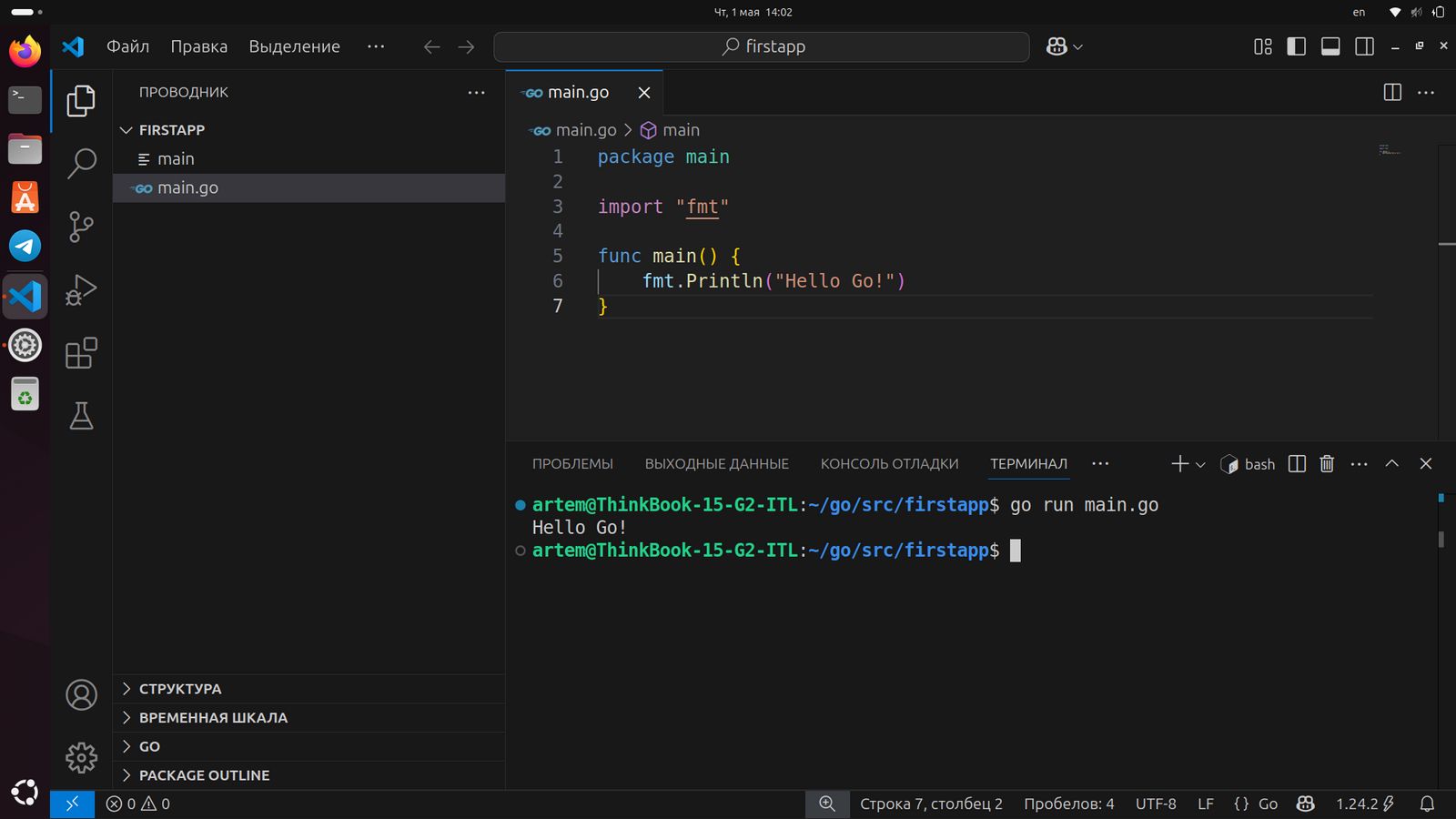Open the Search view in activity bar
The image size is (1456, 819).
[81, 164]
